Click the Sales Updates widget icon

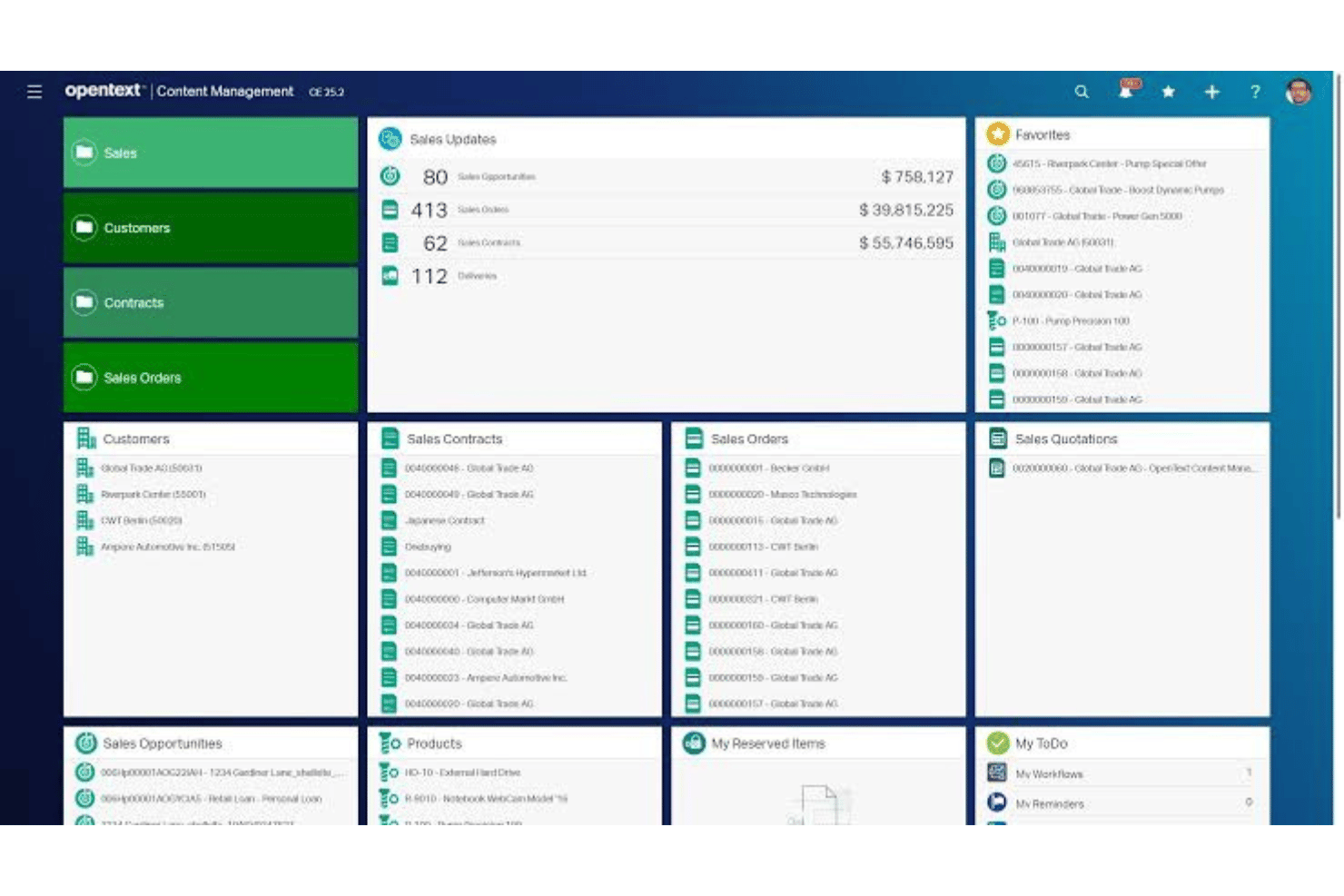[x=390, y=139]
